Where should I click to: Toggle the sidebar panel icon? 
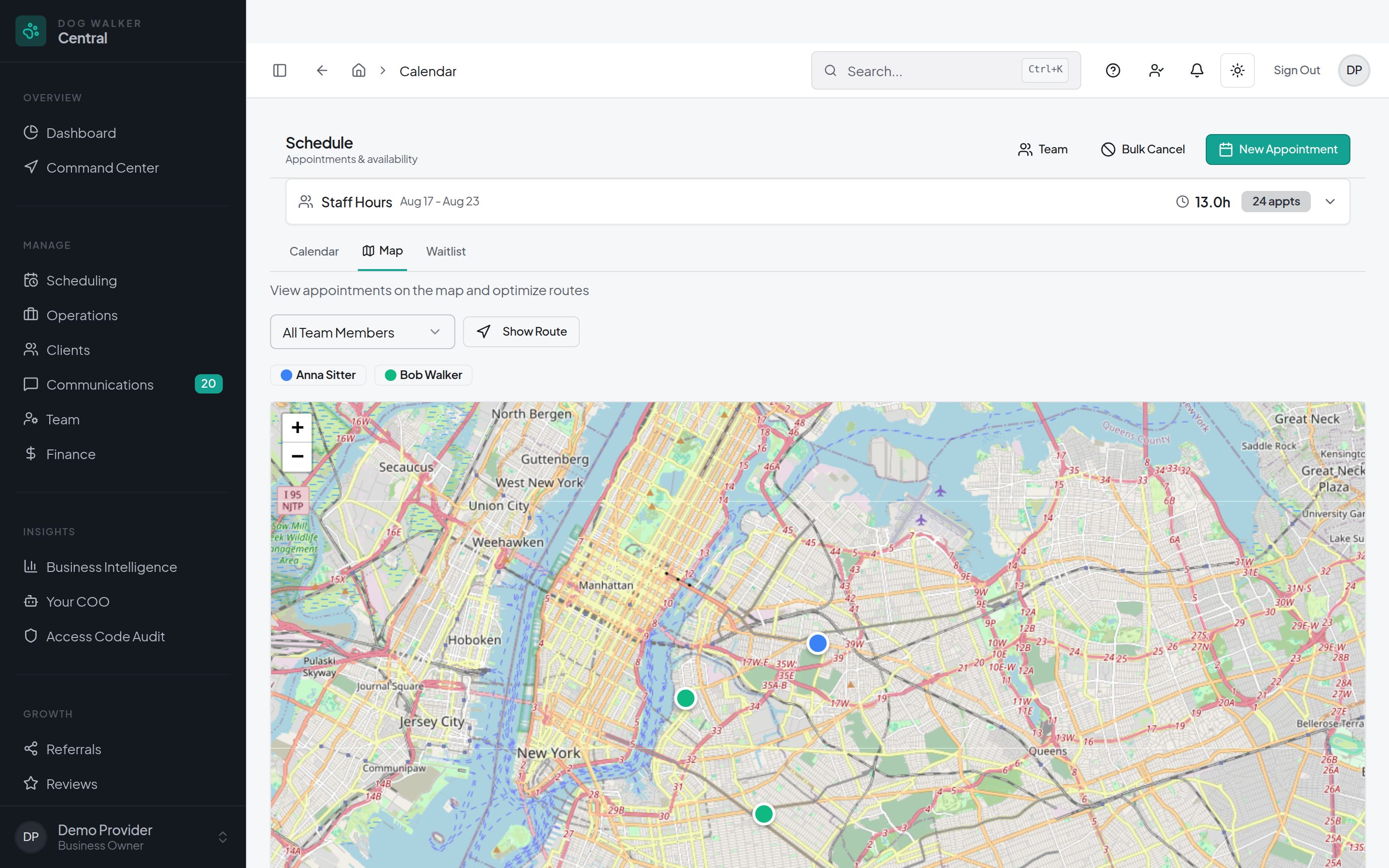(280, 70)
